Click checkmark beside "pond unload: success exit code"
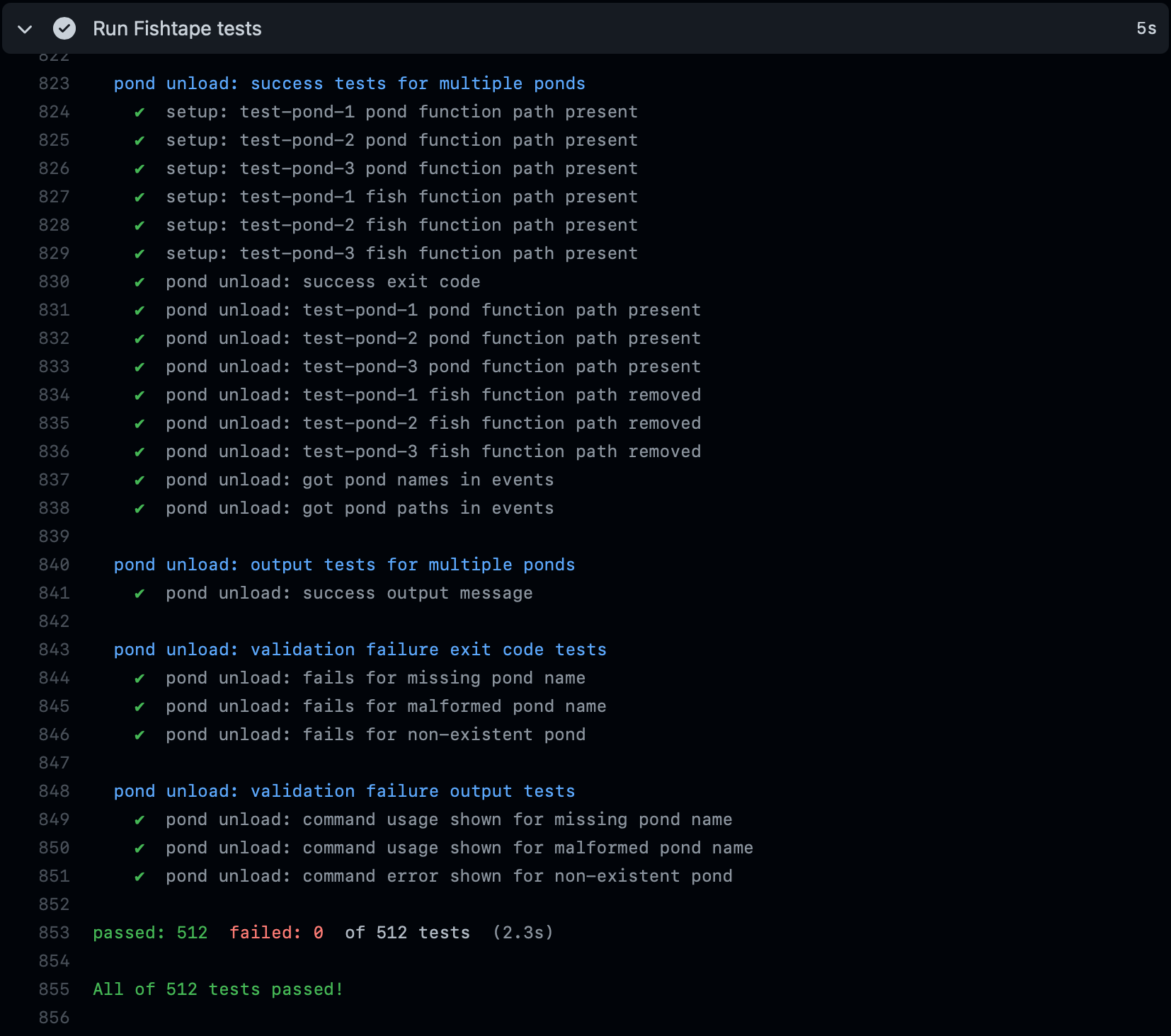The height and width of the screenshot is (1036, 1171). click(139, 282)
